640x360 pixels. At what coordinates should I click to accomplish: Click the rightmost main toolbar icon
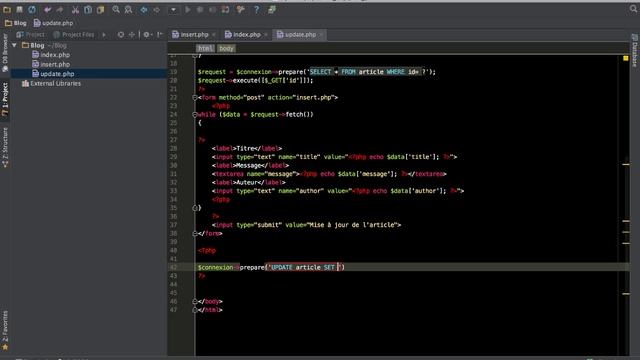click(x=272, y=9)
